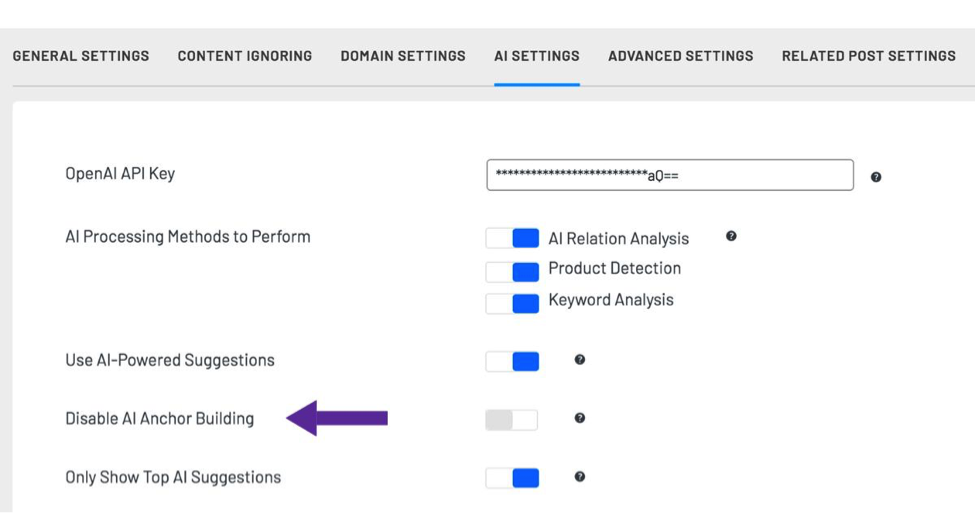This screenshot has height=513, width=975.
Task: Switch to Related Post Settings tab
Action: [869, 56]
